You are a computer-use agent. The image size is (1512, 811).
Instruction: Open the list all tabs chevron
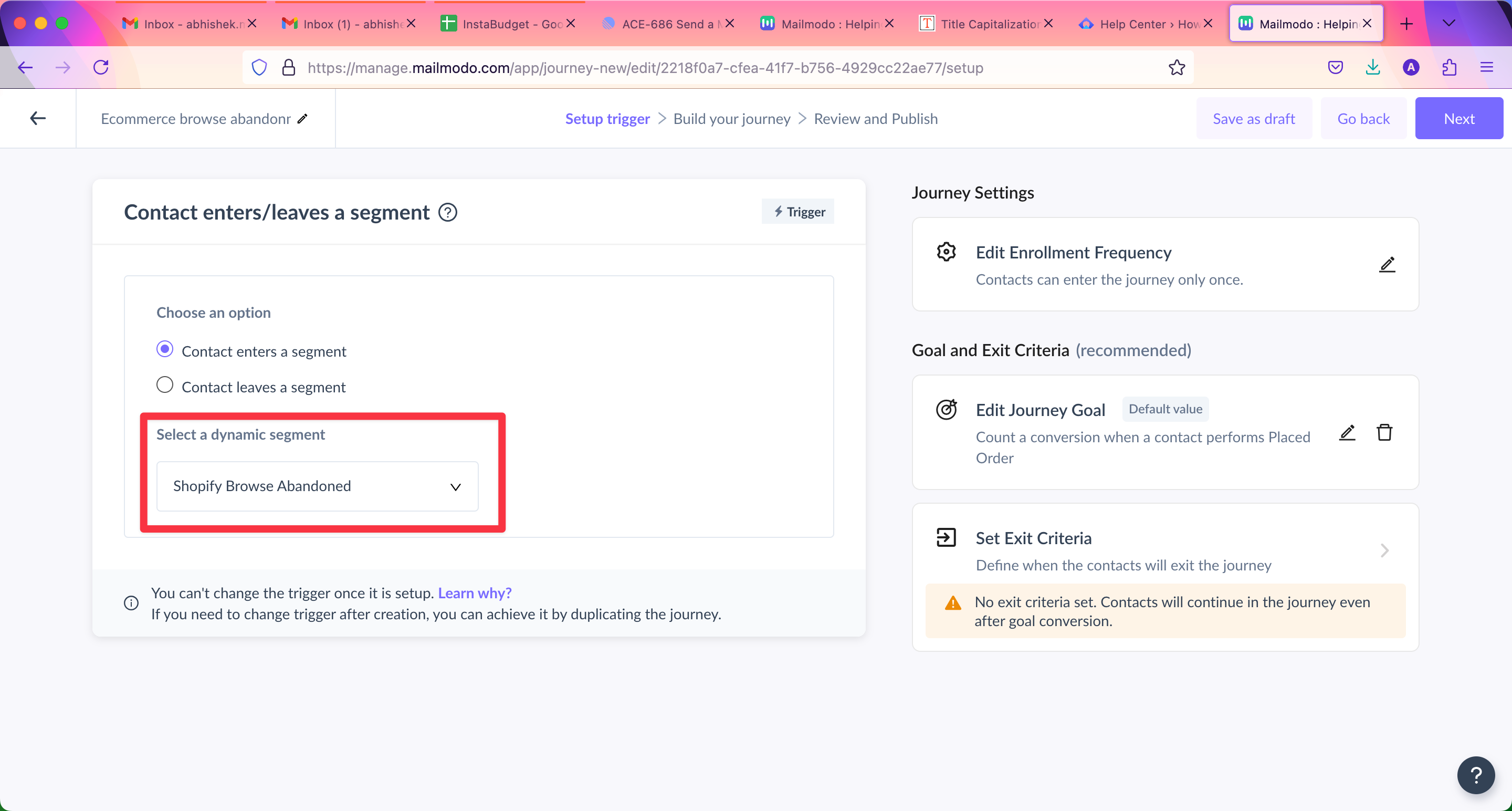[x=1448, y=24]
